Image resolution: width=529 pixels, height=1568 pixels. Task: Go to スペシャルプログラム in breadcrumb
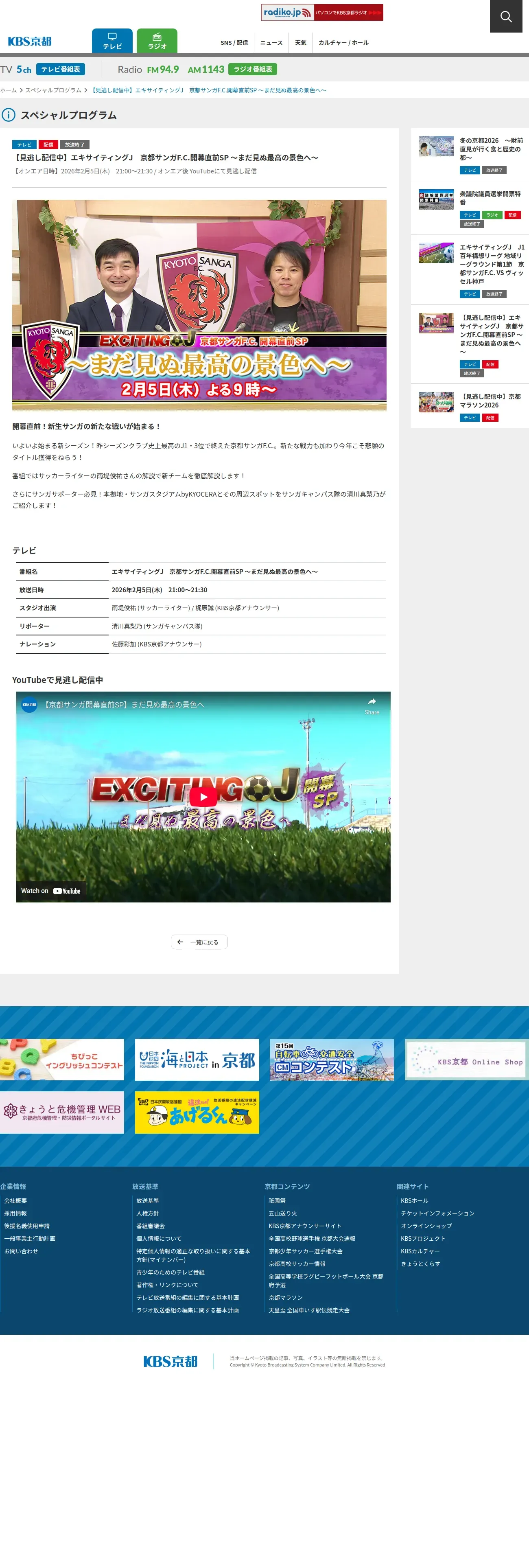(53, 90)
